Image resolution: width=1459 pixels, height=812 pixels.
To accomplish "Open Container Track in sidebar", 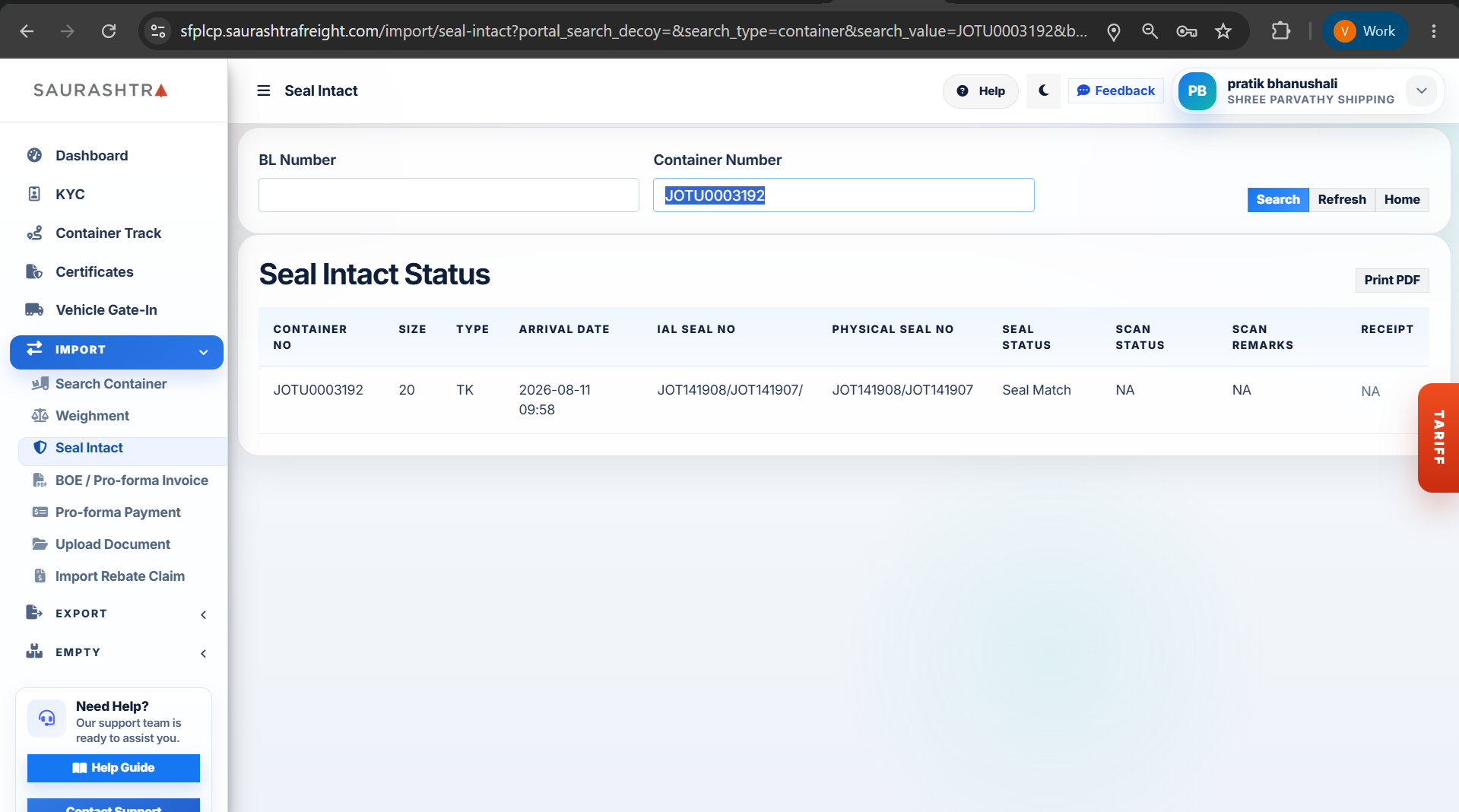I will coord(108,233).
